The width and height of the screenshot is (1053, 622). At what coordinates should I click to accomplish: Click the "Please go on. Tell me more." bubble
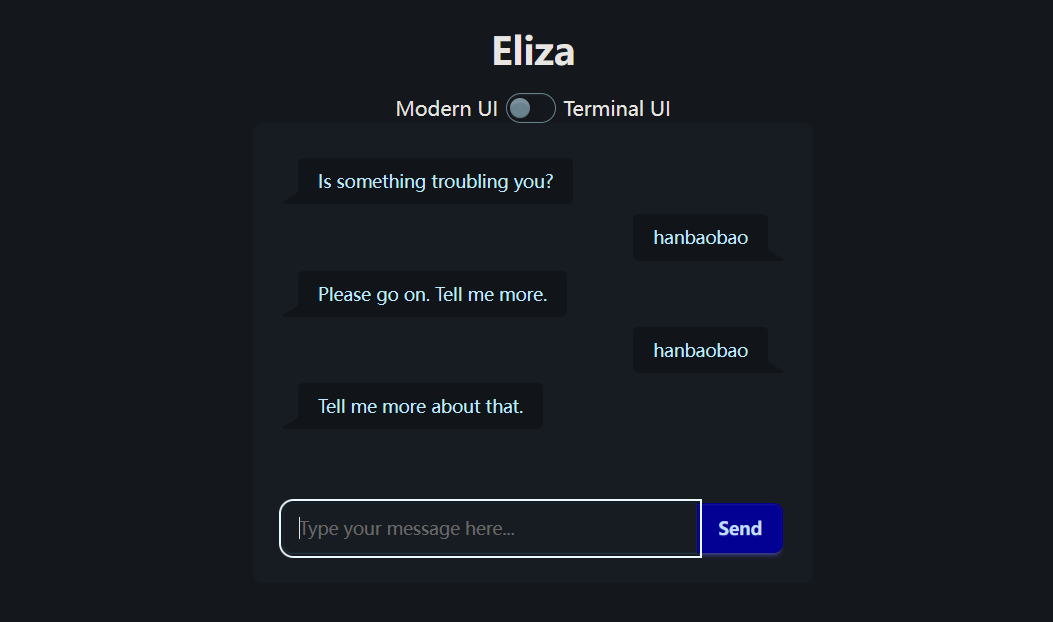[432, 294]
